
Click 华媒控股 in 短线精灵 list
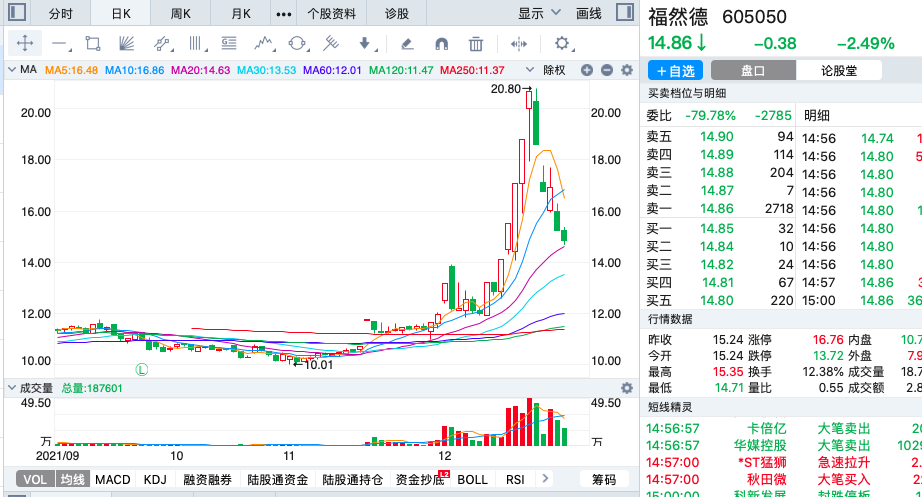coord(760,445)
